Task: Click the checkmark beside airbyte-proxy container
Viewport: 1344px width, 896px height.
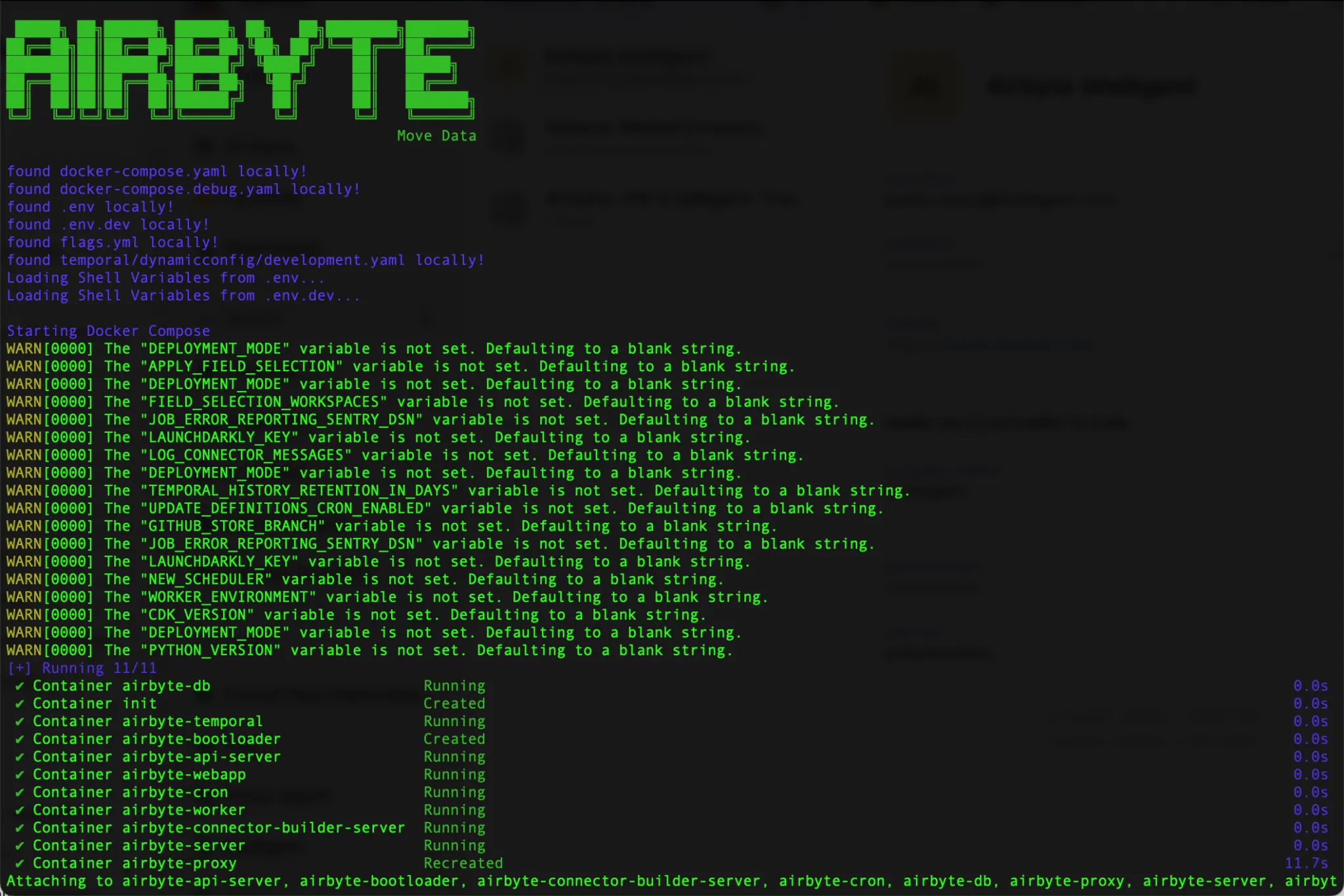Action: [x=20, y=863]
